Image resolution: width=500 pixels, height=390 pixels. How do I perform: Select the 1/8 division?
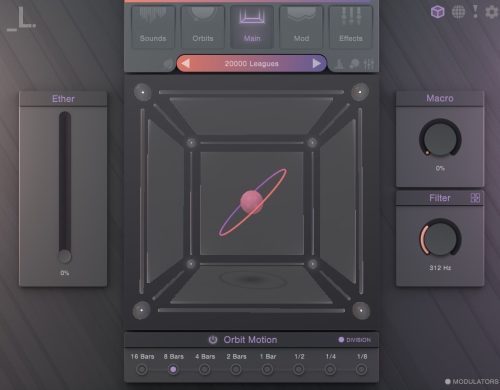point(361,369)
